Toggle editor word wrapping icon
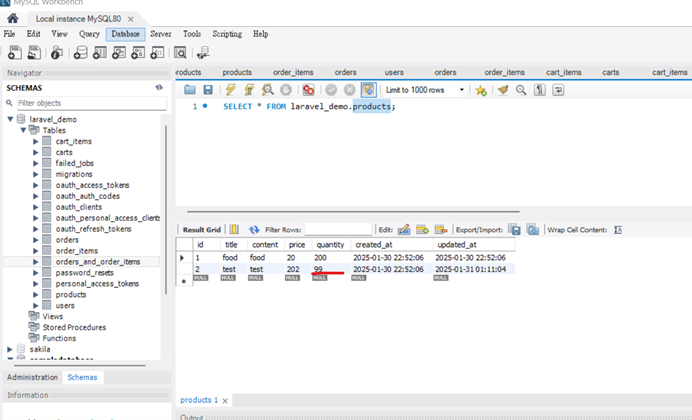This screenshot has width=692, height=420. [x=558, y=90]
